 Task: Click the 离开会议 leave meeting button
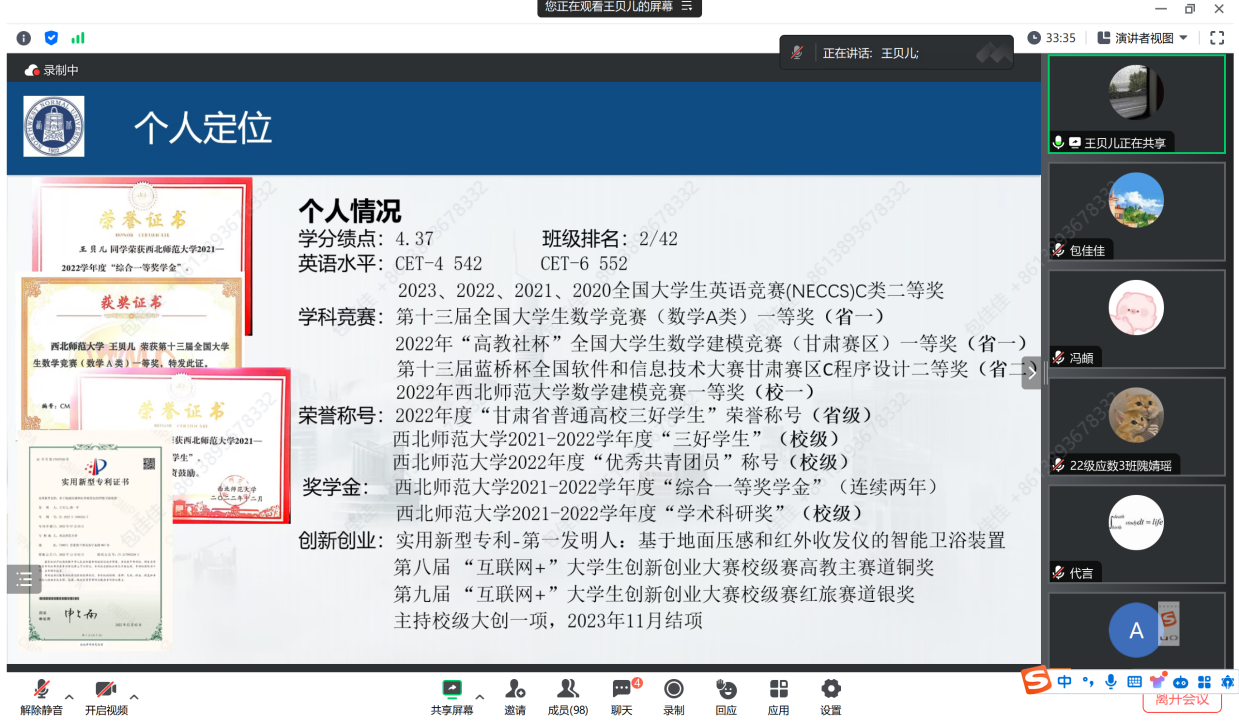click(1182, 699)
